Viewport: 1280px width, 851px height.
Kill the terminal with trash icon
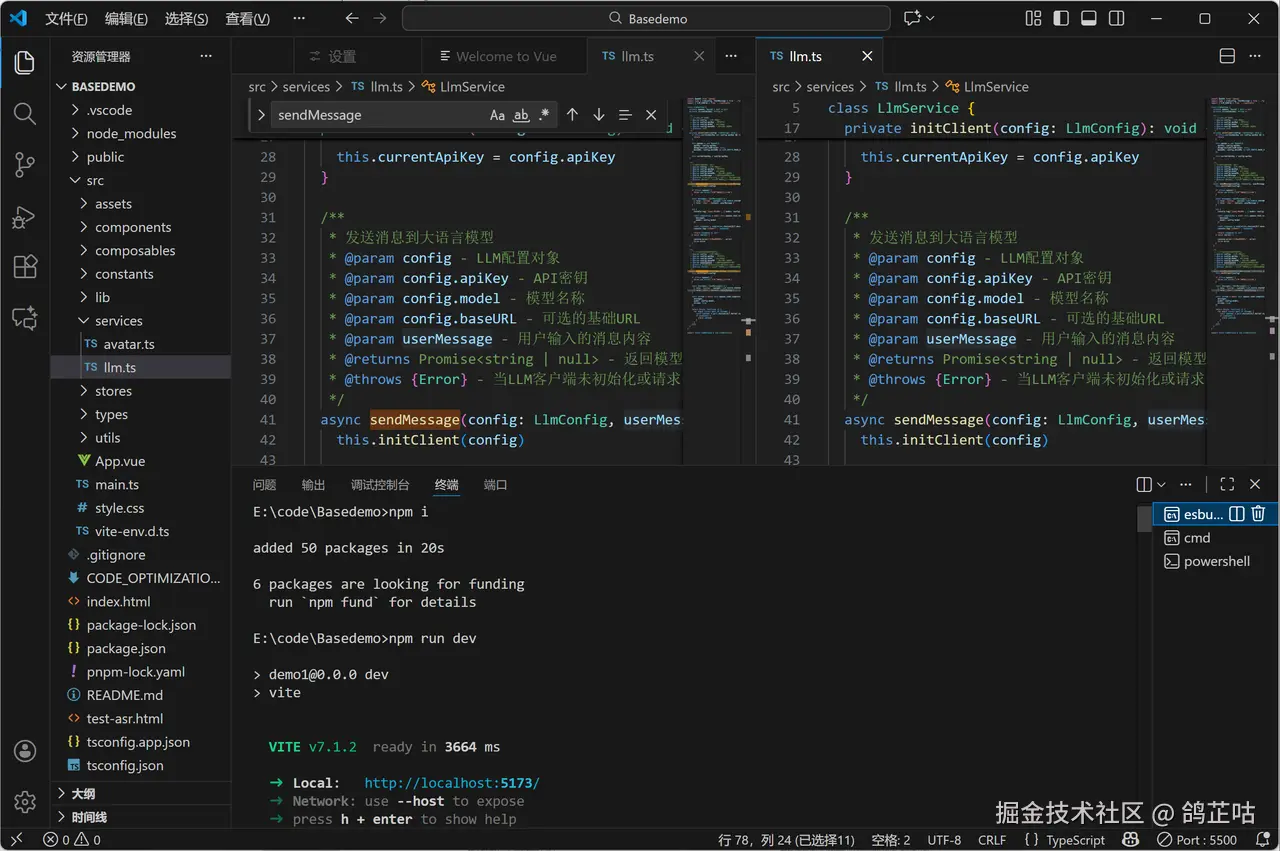coord(1258,514)
